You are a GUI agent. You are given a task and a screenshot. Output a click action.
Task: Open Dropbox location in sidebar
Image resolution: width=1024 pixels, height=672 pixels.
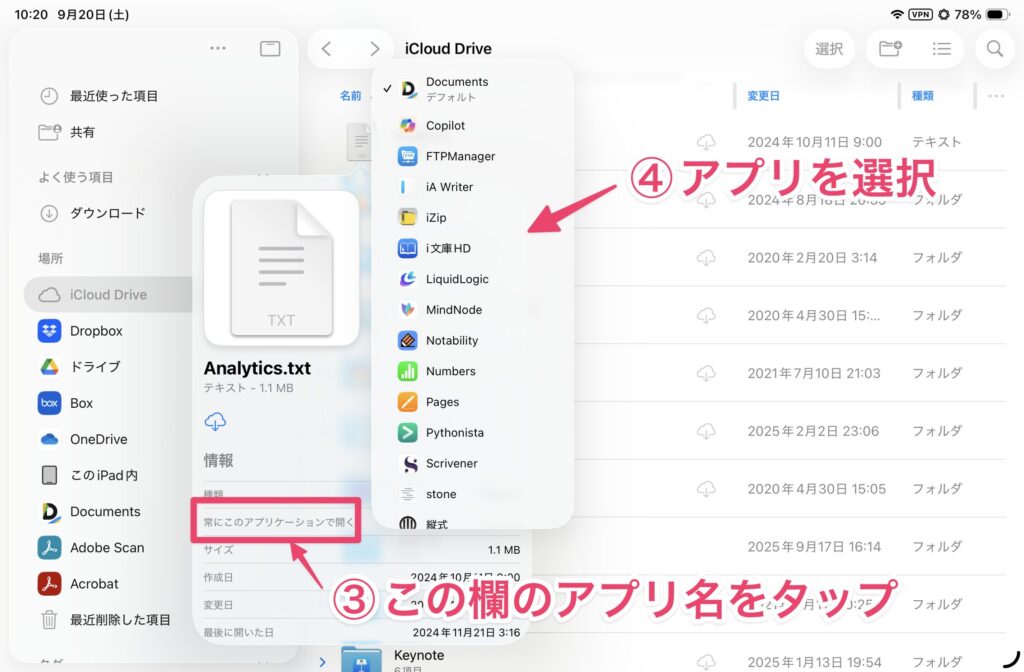[80, 330]
